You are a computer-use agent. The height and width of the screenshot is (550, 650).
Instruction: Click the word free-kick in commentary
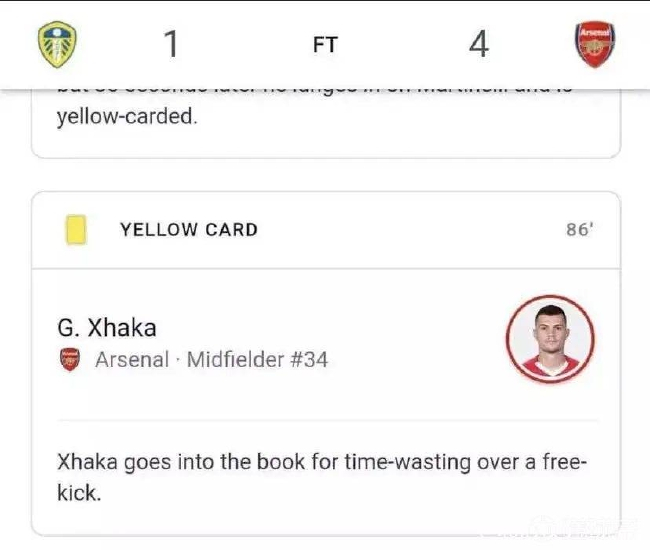click(563, 464)
